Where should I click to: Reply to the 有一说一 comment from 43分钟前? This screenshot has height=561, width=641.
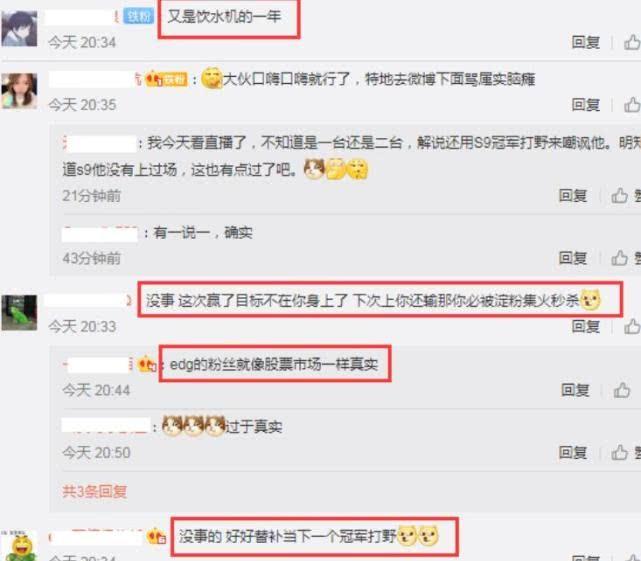[x=573, y=258]
